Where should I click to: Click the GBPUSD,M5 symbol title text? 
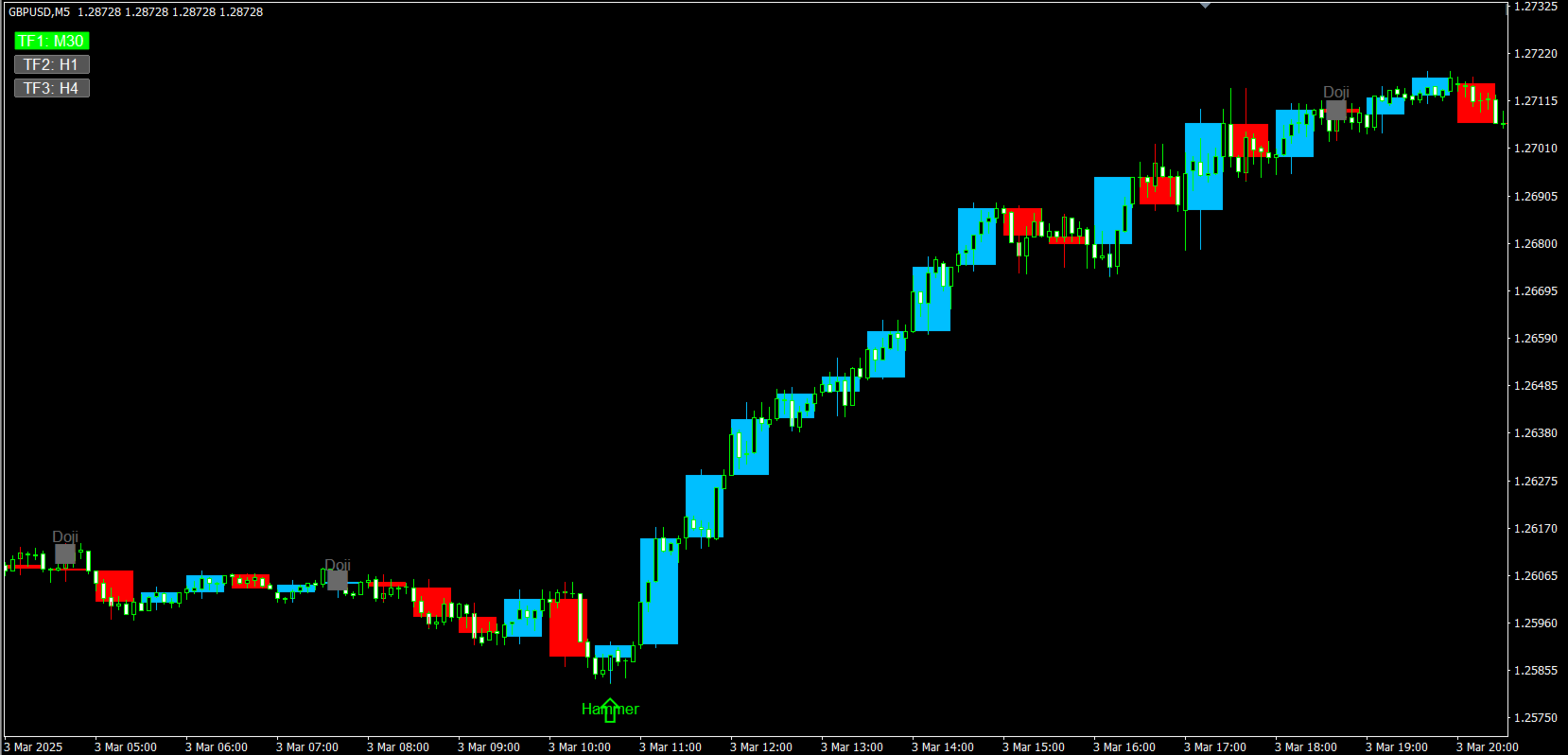pyautogui.click(x=39, y=12)
